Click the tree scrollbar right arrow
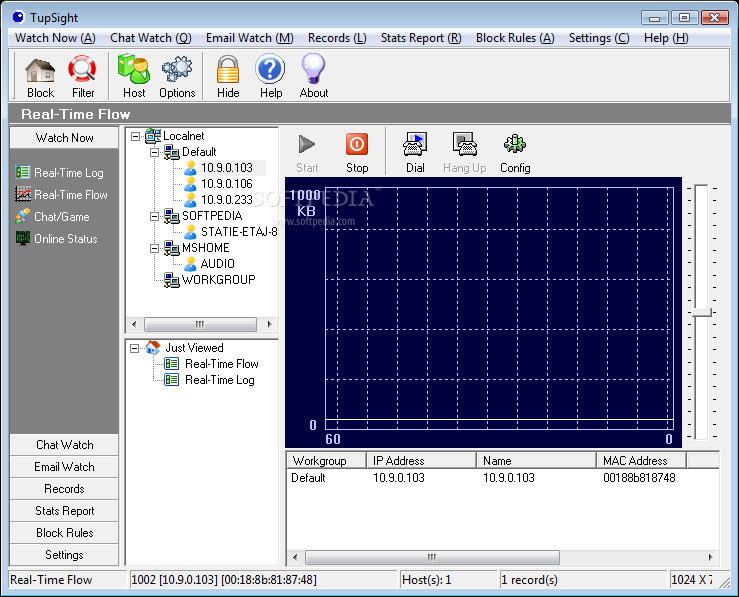739x597 pixels. coord(270,324)
